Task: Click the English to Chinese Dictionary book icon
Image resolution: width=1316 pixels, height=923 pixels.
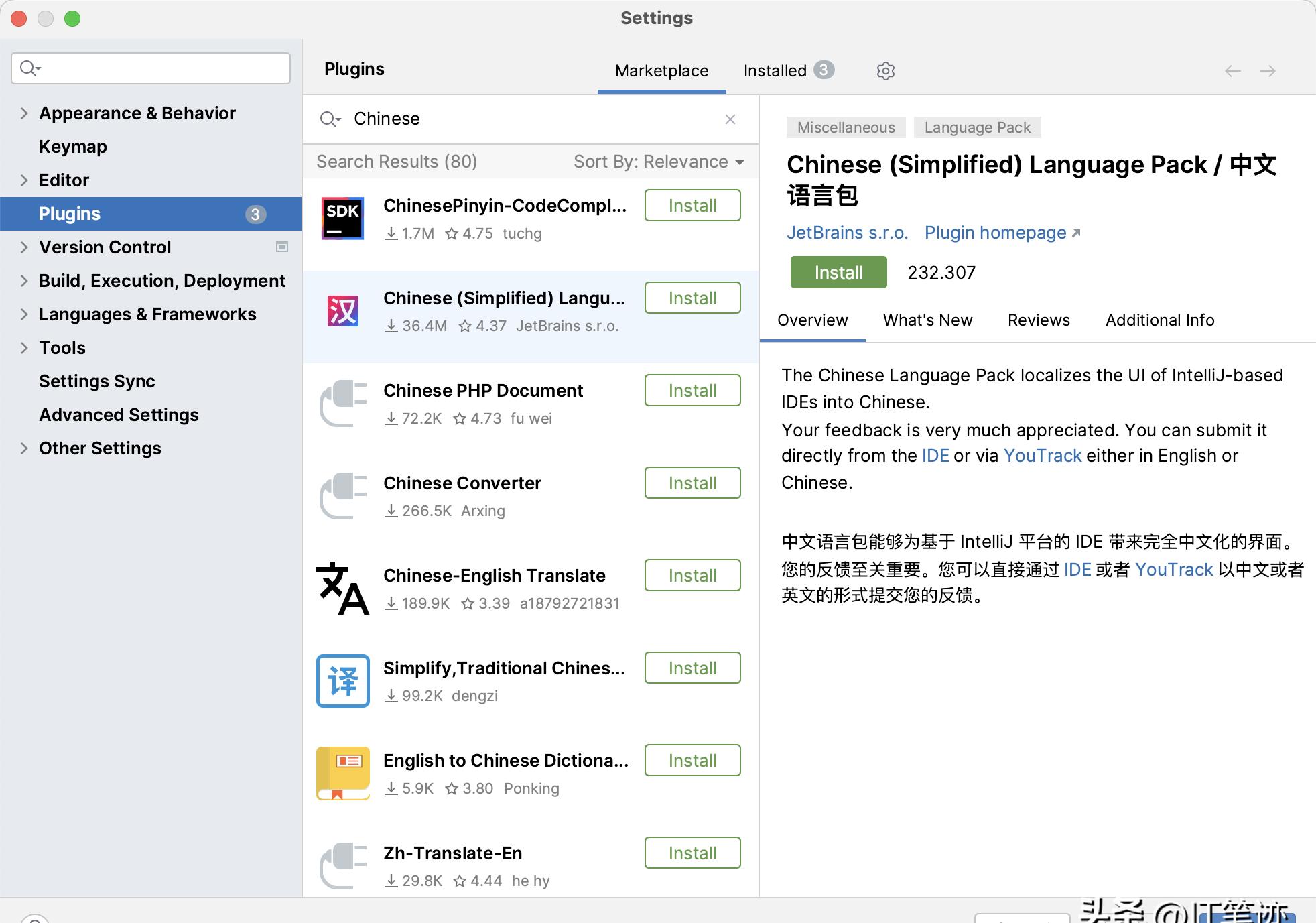Action: (342, 774)
